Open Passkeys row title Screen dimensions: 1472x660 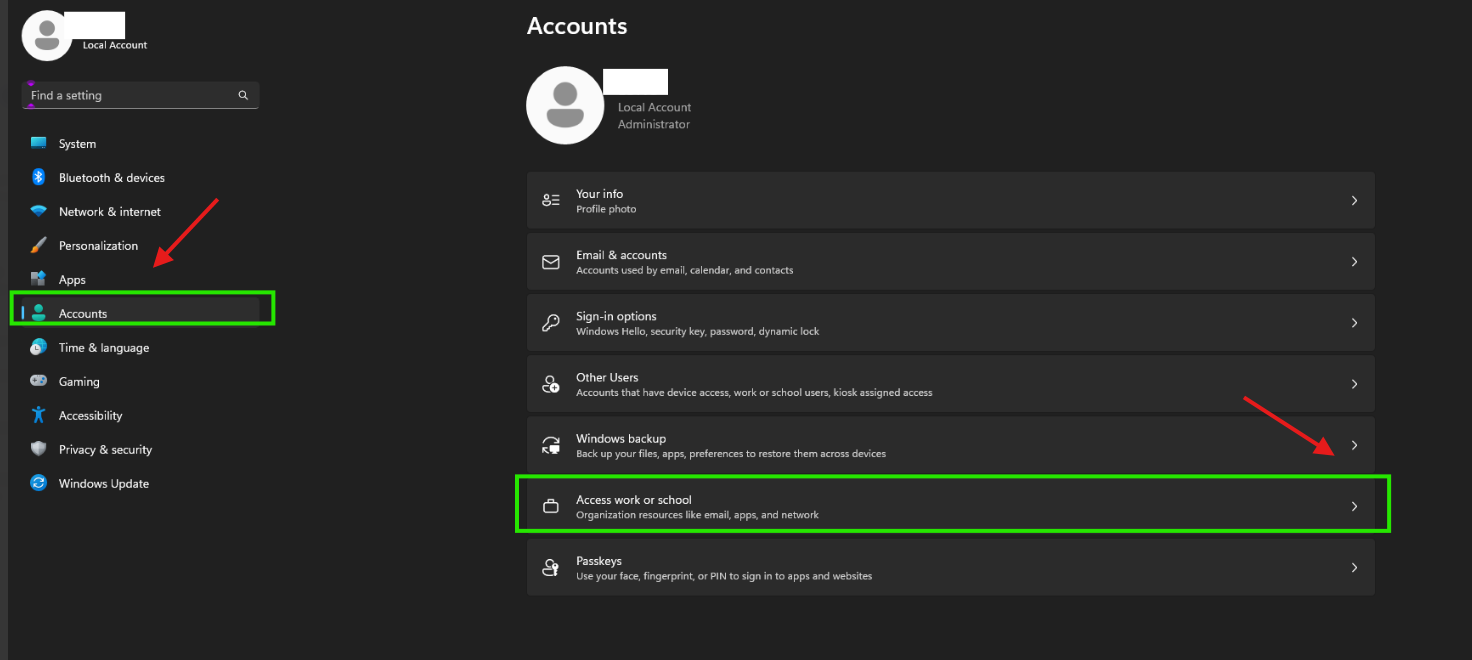pyautogui.click(x=599, y=561)
